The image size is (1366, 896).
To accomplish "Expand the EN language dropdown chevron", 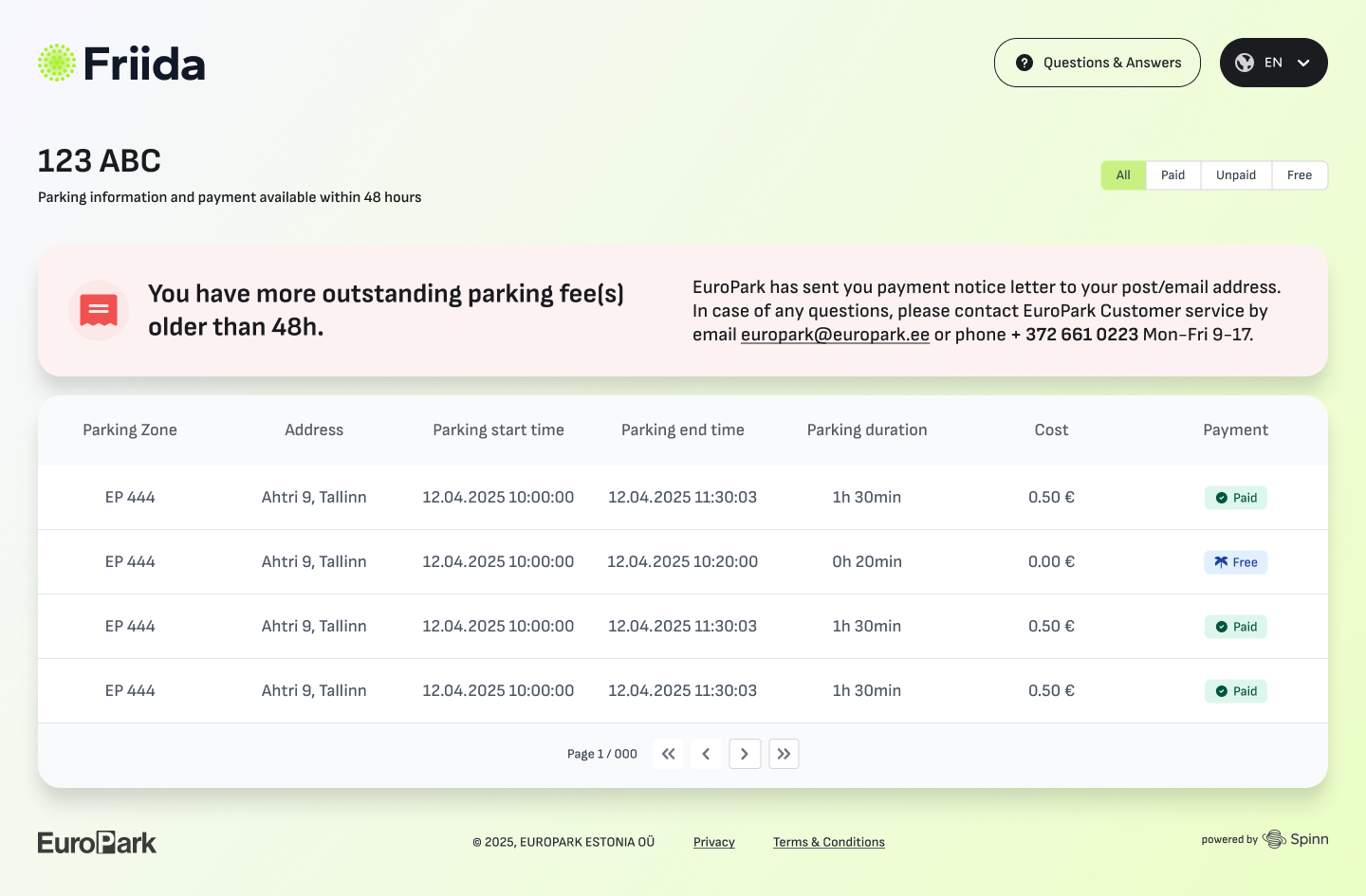I will (x=1303, y=63).
